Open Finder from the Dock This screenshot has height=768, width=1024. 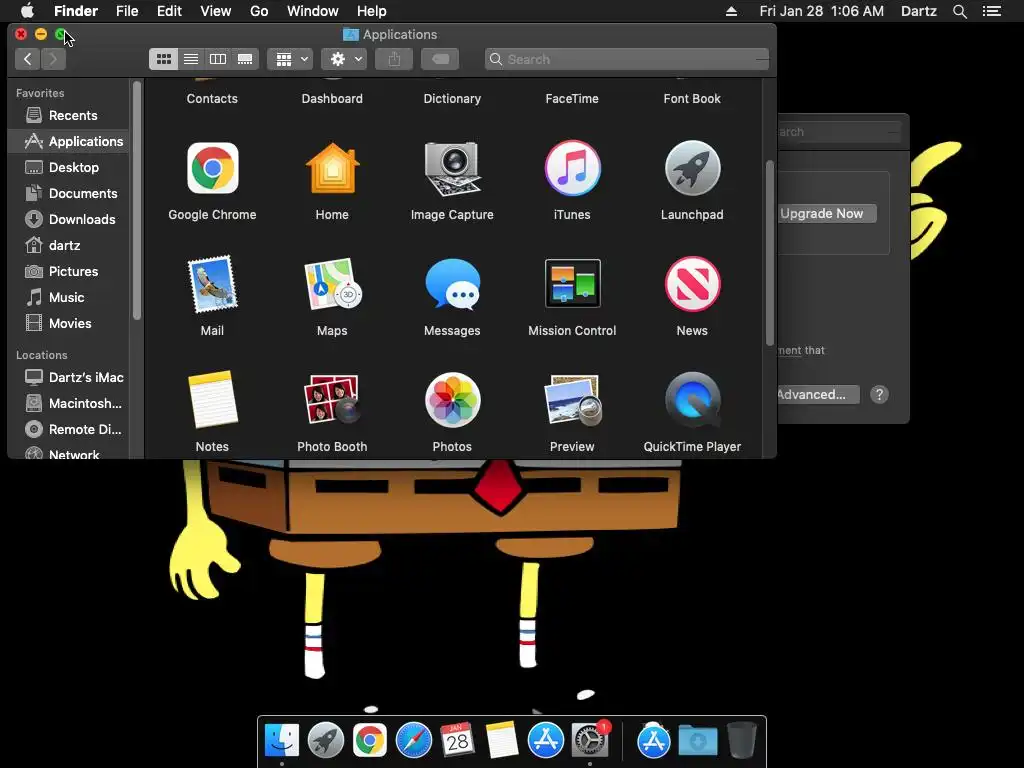tap(282, 740)
